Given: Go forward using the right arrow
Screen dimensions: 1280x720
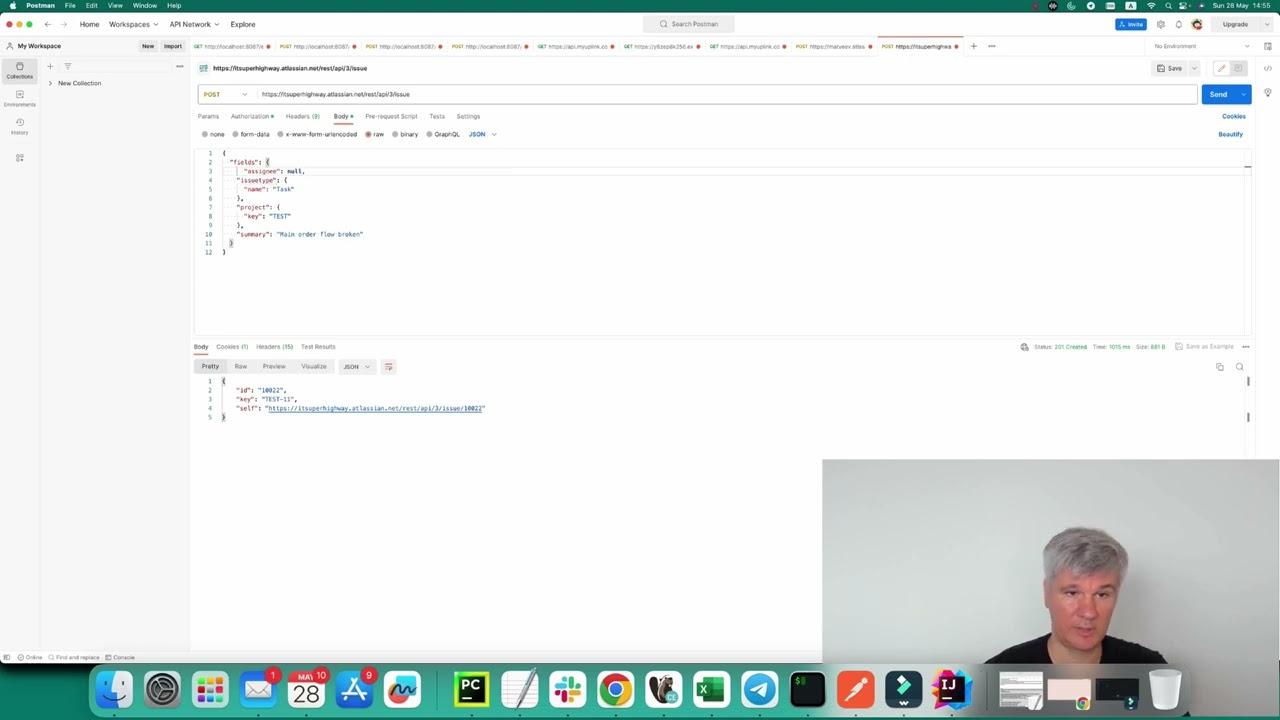Looking at the screenshot, I should (x=63, y=24).
